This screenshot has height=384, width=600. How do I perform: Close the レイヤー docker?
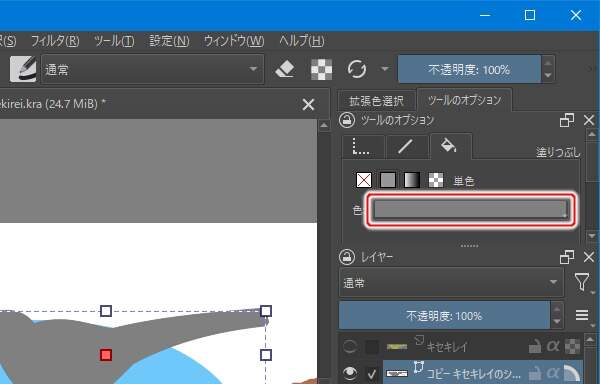589,257
